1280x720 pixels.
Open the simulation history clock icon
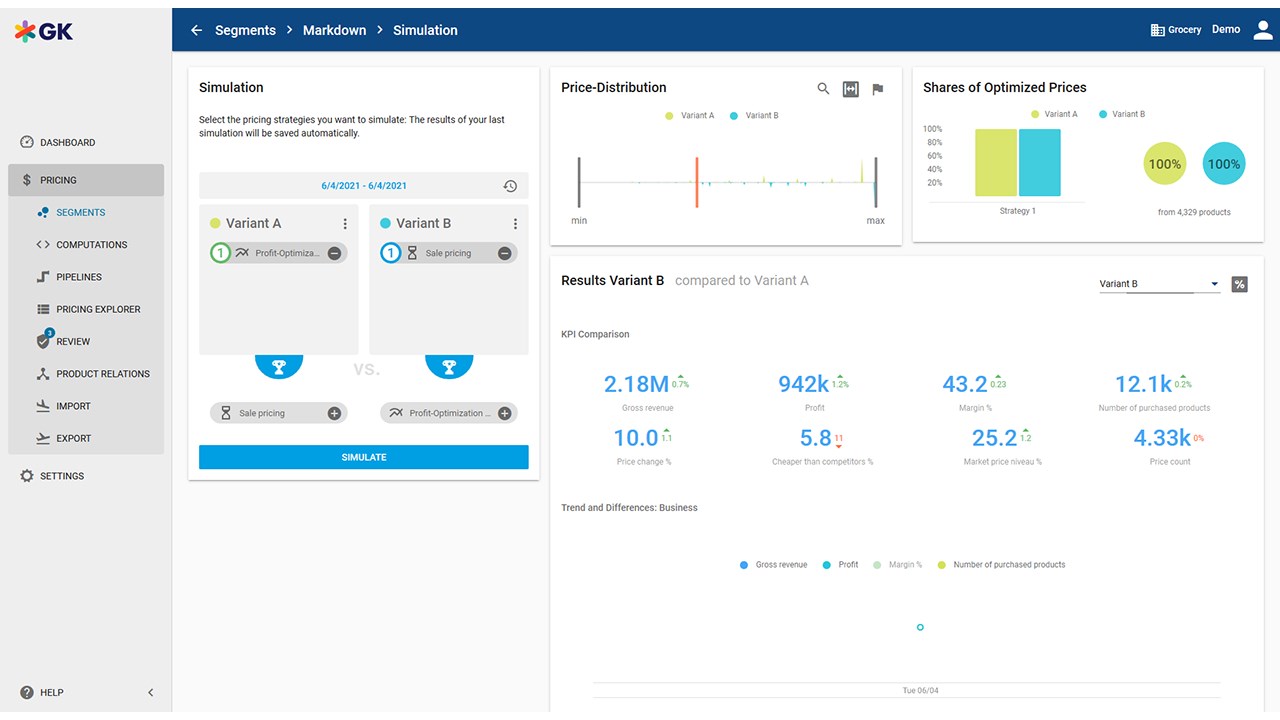point(510,186)
